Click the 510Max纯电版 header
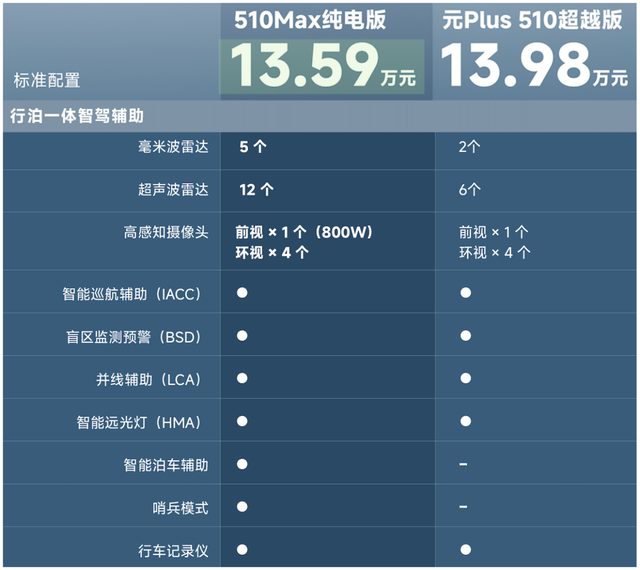The image size is (640, 570). (310, 20)
